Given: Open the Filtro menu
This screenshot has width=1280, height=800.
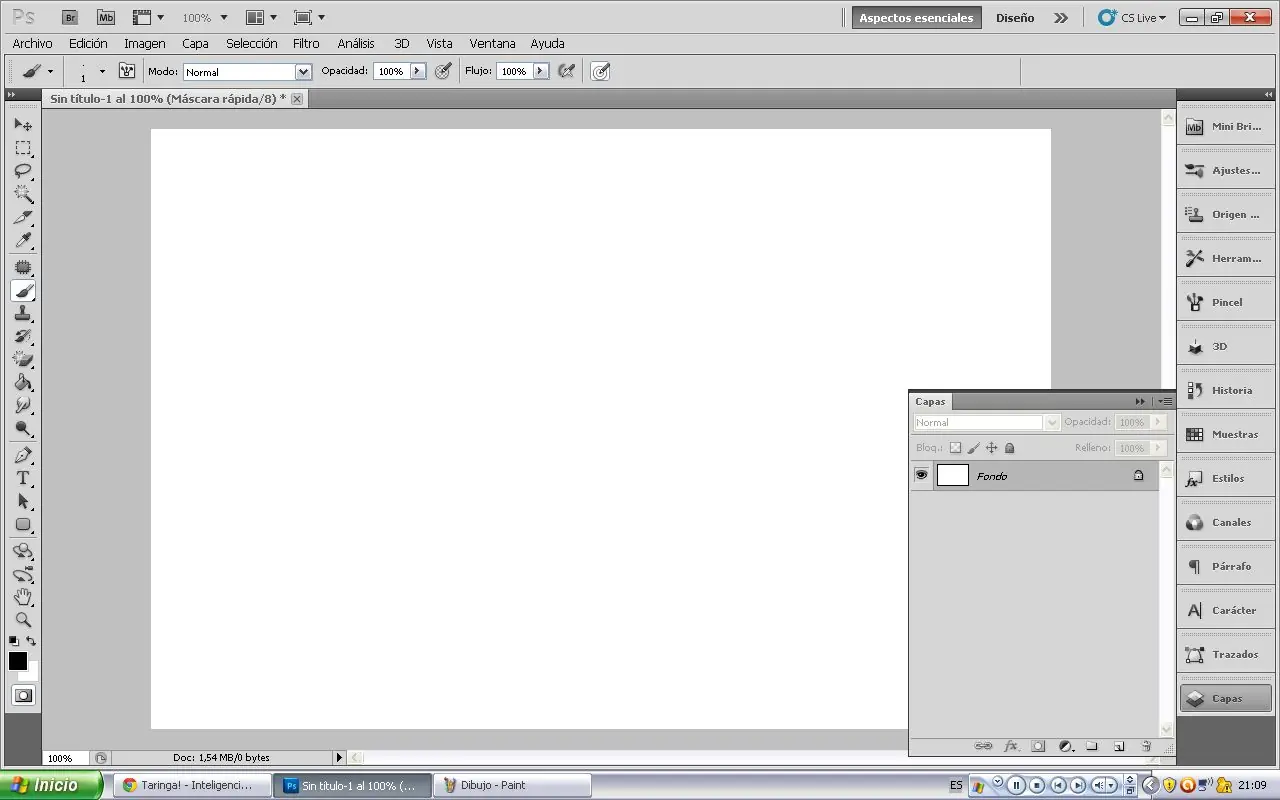Looking at the screenshot, I should 306,43.
